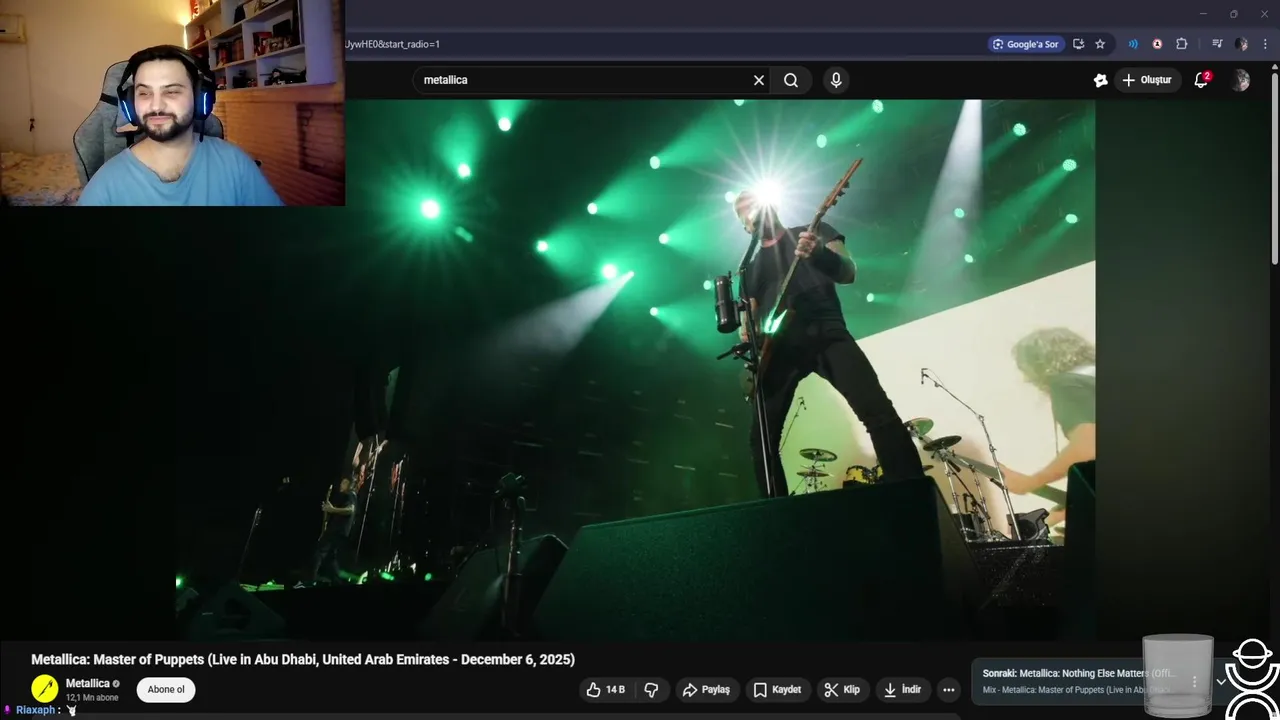Click the video player area
Viewport: 1280px width, 720px height.
[635, 370]
